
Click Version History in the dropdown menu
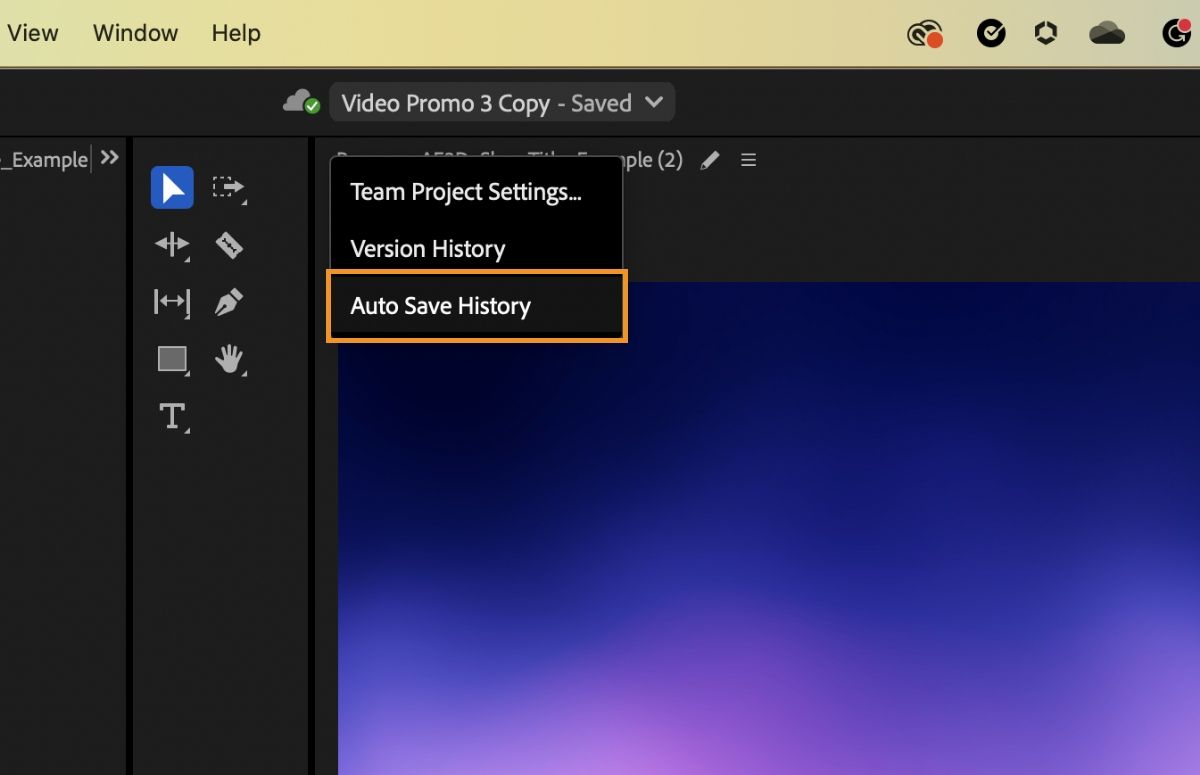click(427, 249)
